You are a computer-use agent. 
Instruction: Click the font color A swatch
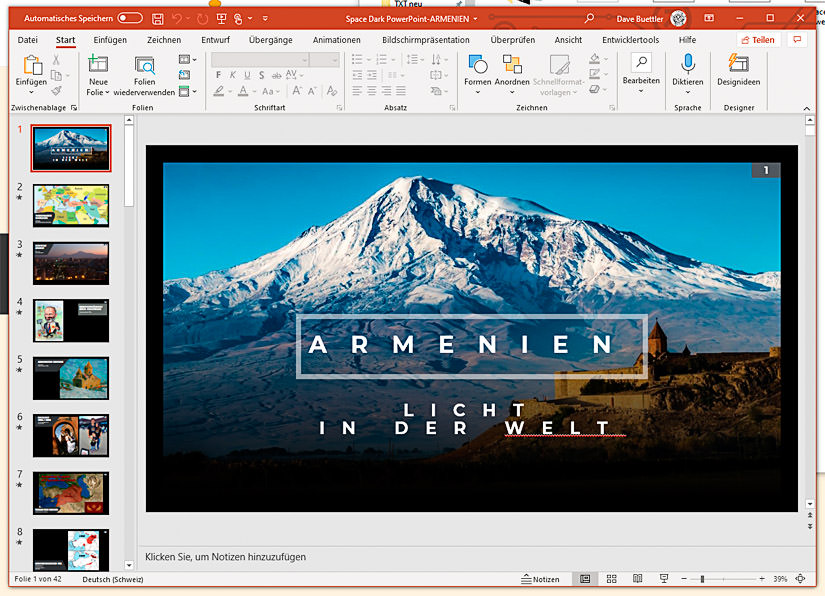tap(243, 91)
